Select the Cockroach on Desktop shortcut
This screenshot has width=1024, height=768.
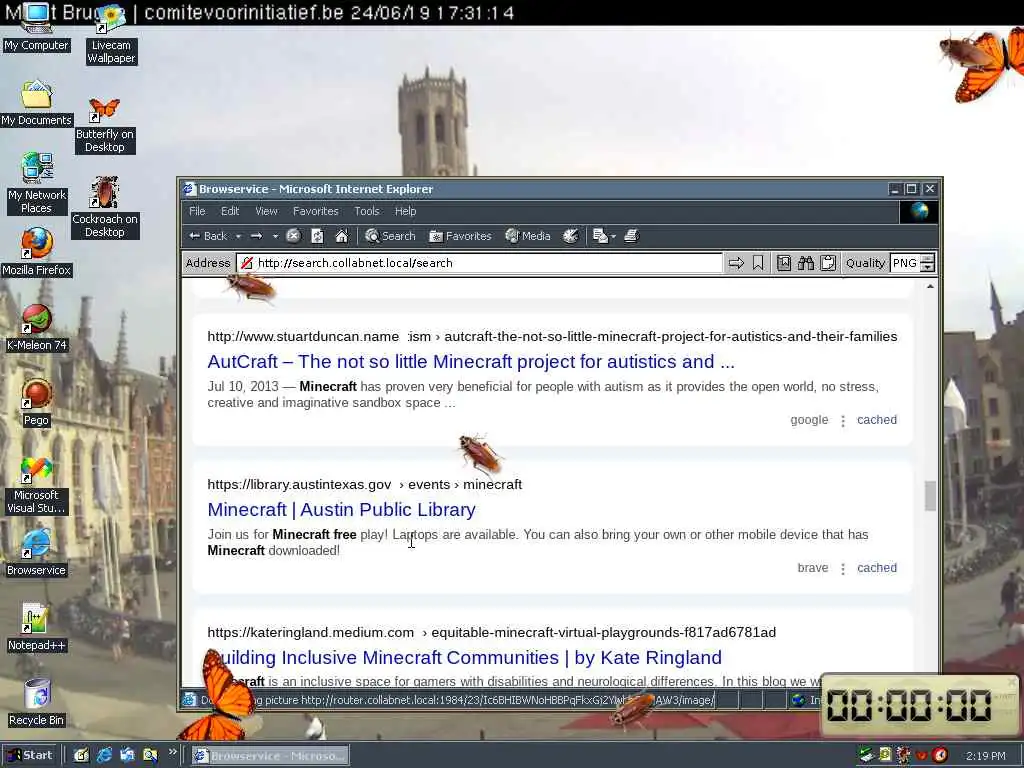pos(104,207)
